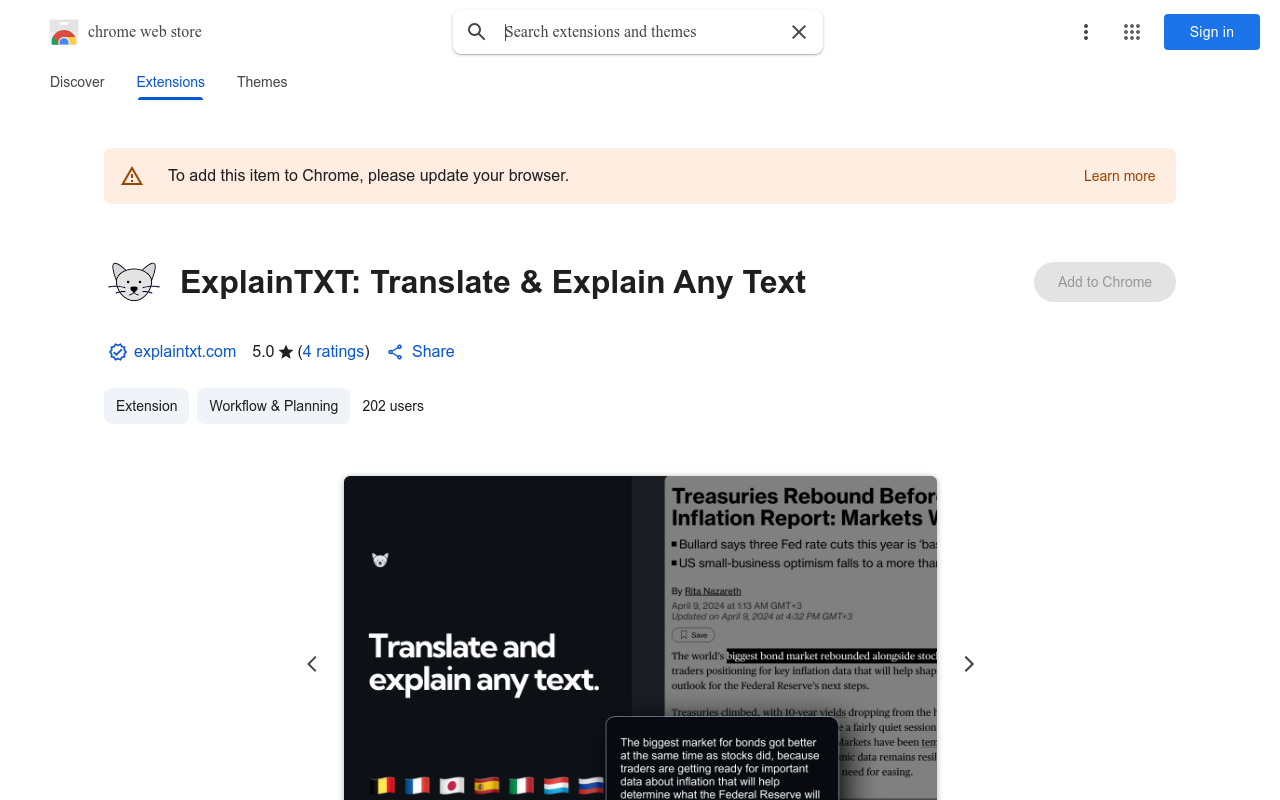Click the ExplainTXT cat logo
This screenshot has width=1280, height=800.
[x=134, y=282]
